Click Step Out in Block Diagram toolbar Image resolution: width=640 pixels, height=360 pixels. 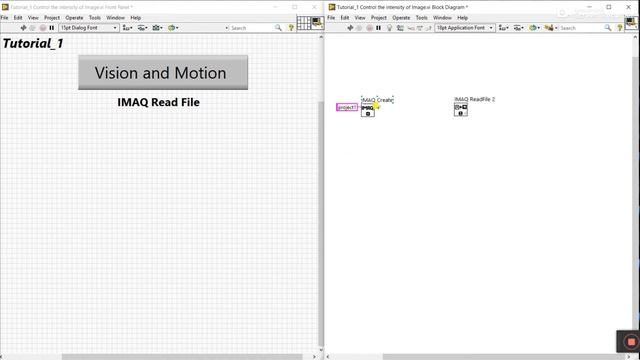tap(429, 28)
